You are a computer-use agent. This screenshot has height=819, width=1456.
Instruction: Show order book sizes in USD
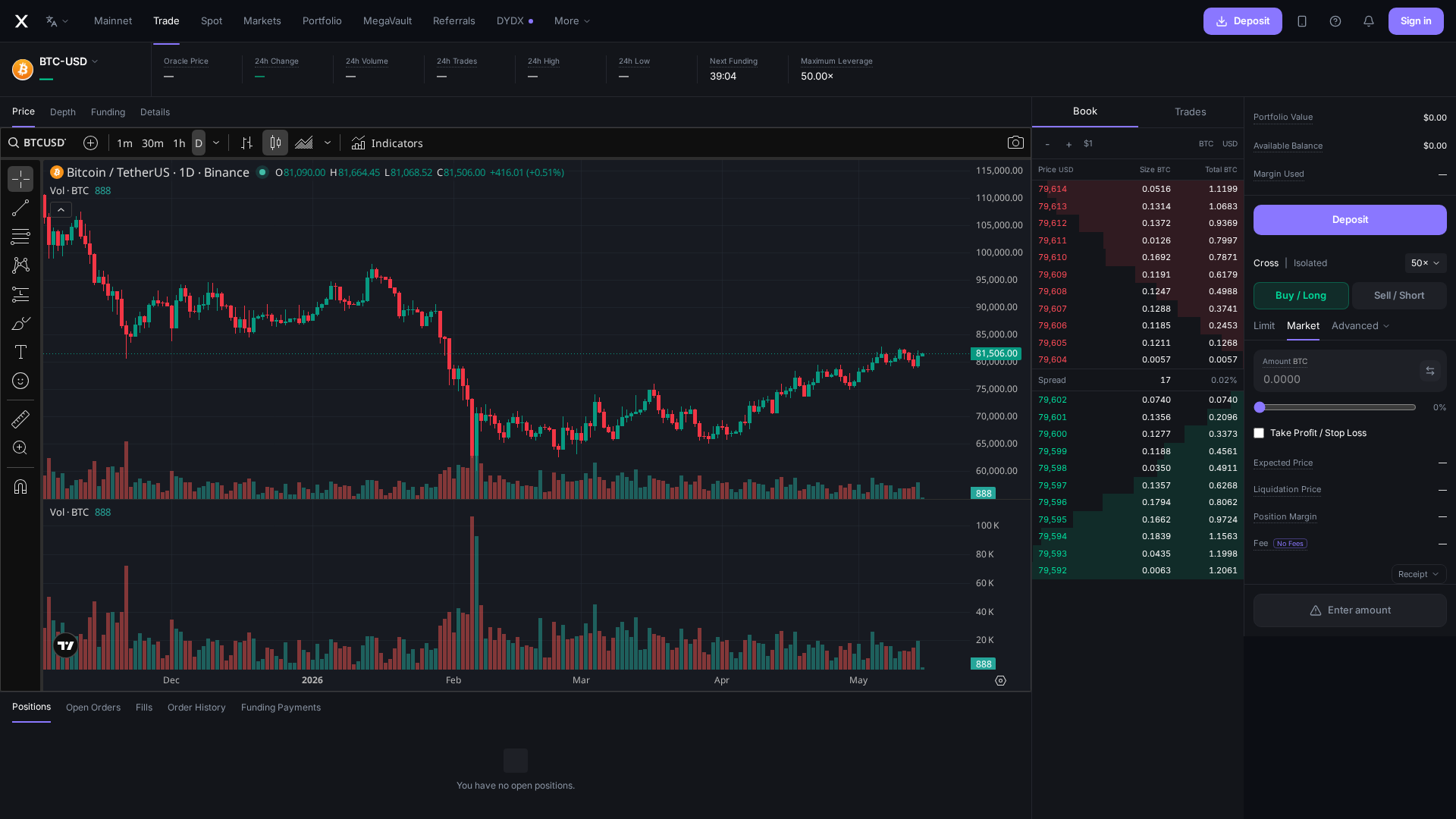click(1230, 143)
